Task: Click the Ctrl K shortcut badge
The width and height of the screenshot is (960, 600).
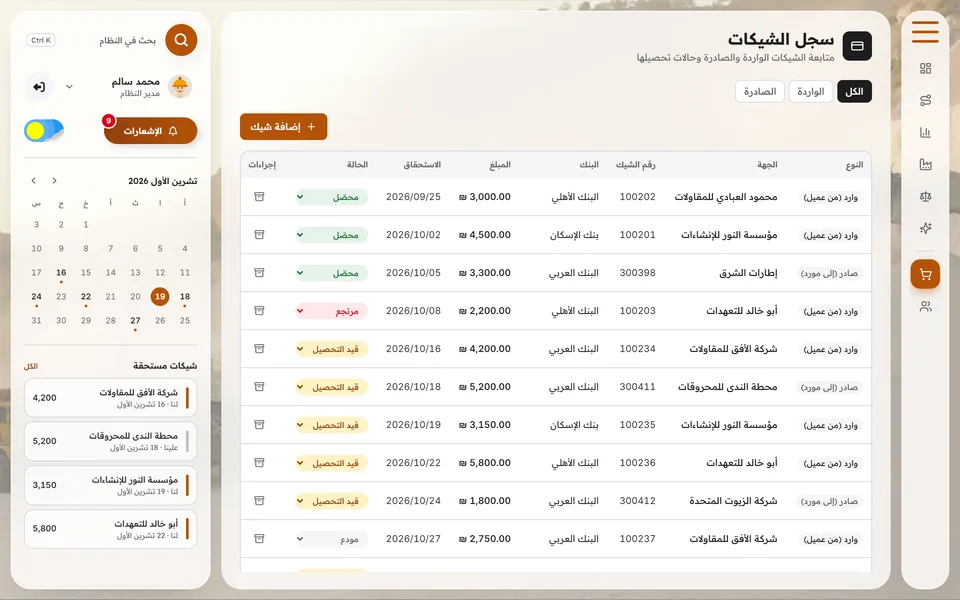Action: coord(41,40)
